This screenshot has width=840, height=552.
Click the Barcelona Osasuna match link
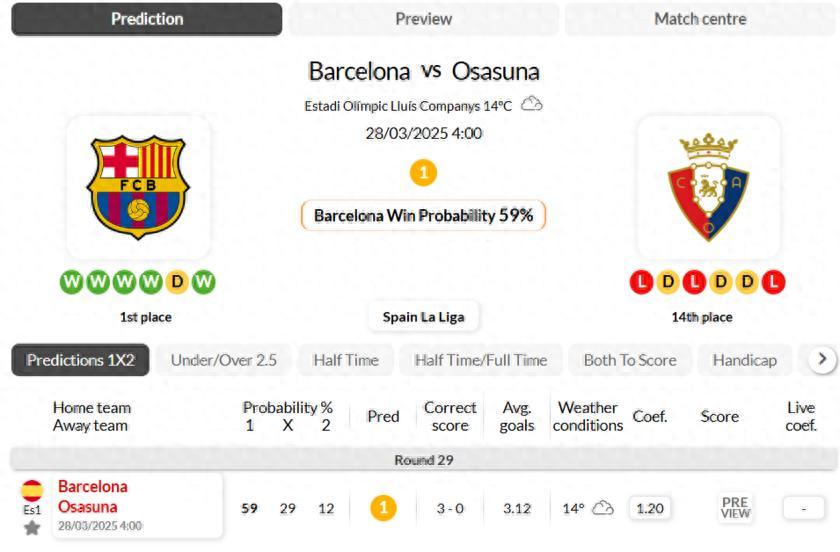click(x=93, y=497)
